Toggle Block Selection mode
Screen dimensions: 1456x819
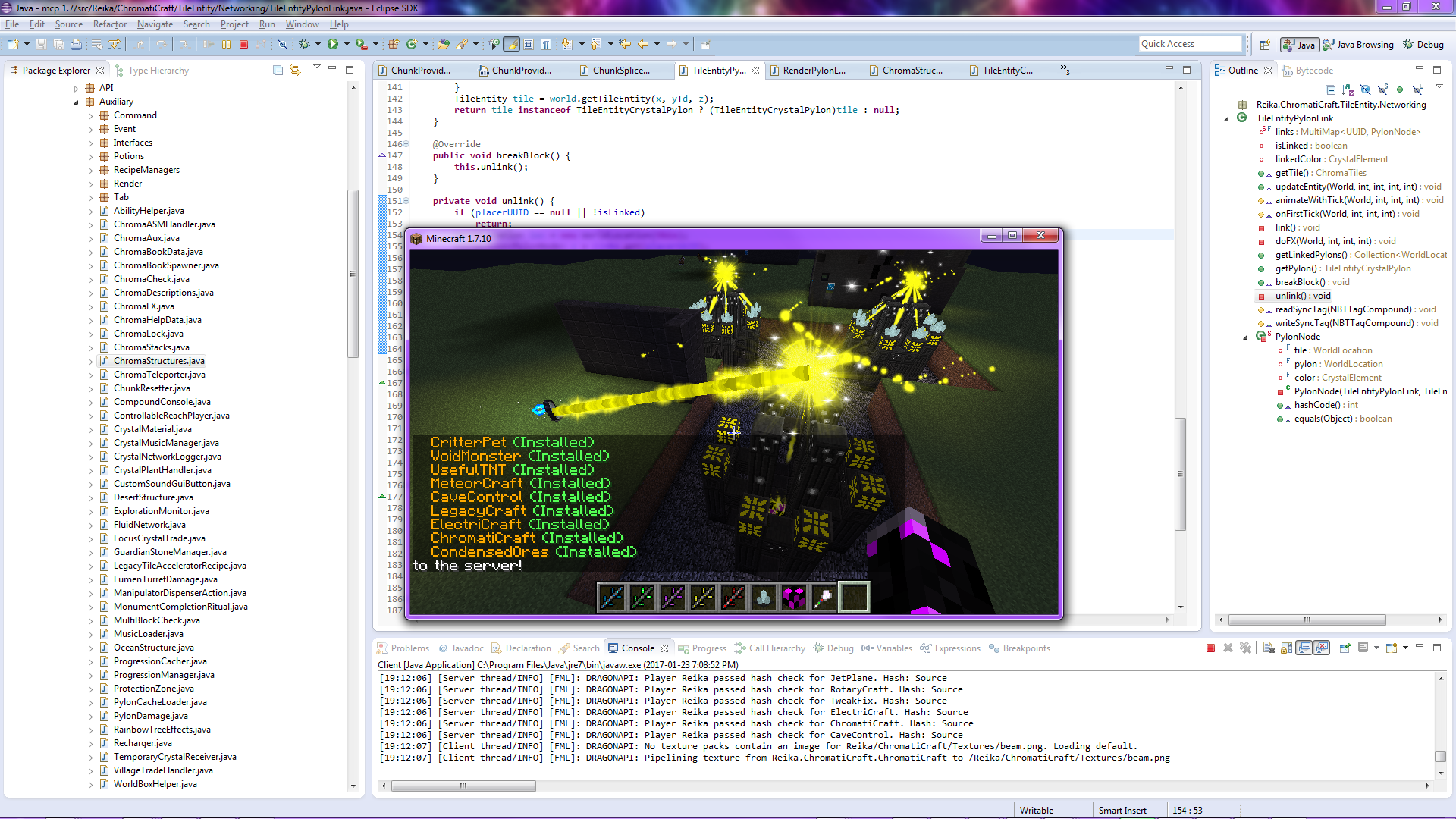529,44
